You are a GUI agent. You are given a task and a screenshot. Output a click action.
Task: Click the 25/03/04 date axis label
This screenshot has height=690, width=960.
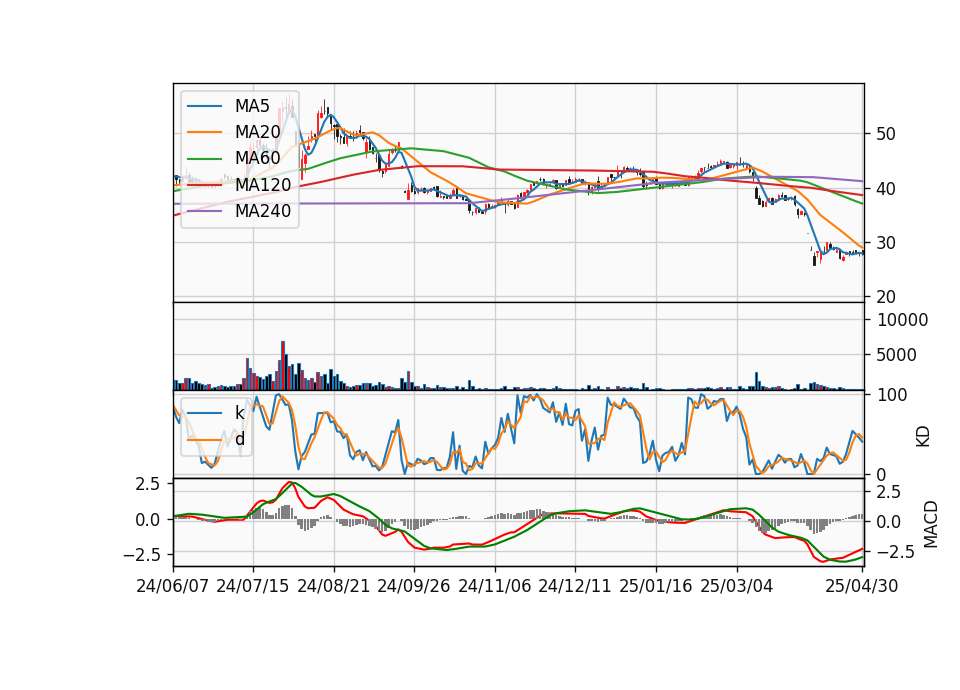pyautogui.click(x=737, y=586)
